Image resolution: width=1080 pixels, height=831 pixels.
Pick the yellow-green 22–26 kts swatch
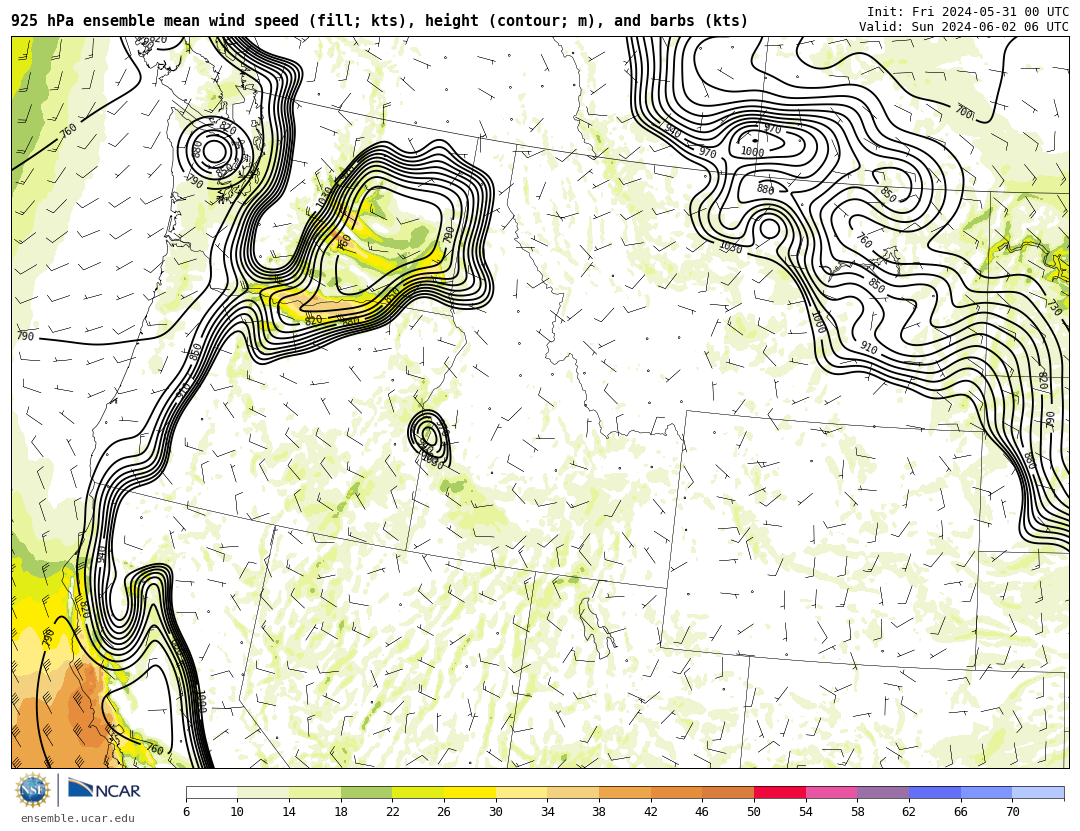(418, 792)
